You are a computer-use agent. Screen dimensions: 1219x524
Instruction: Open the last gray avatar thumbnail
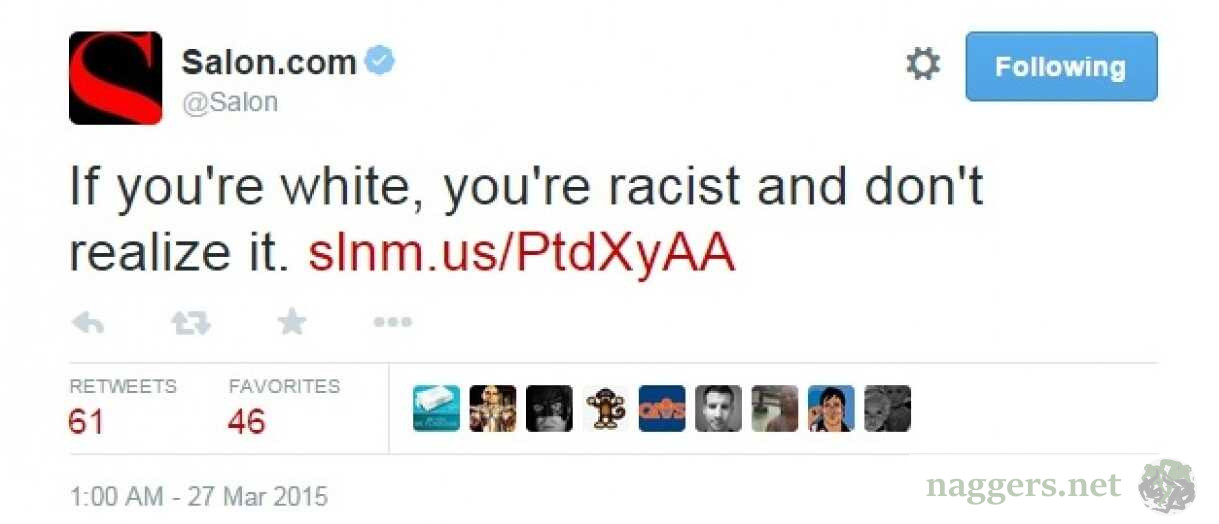tap(887, 408)
